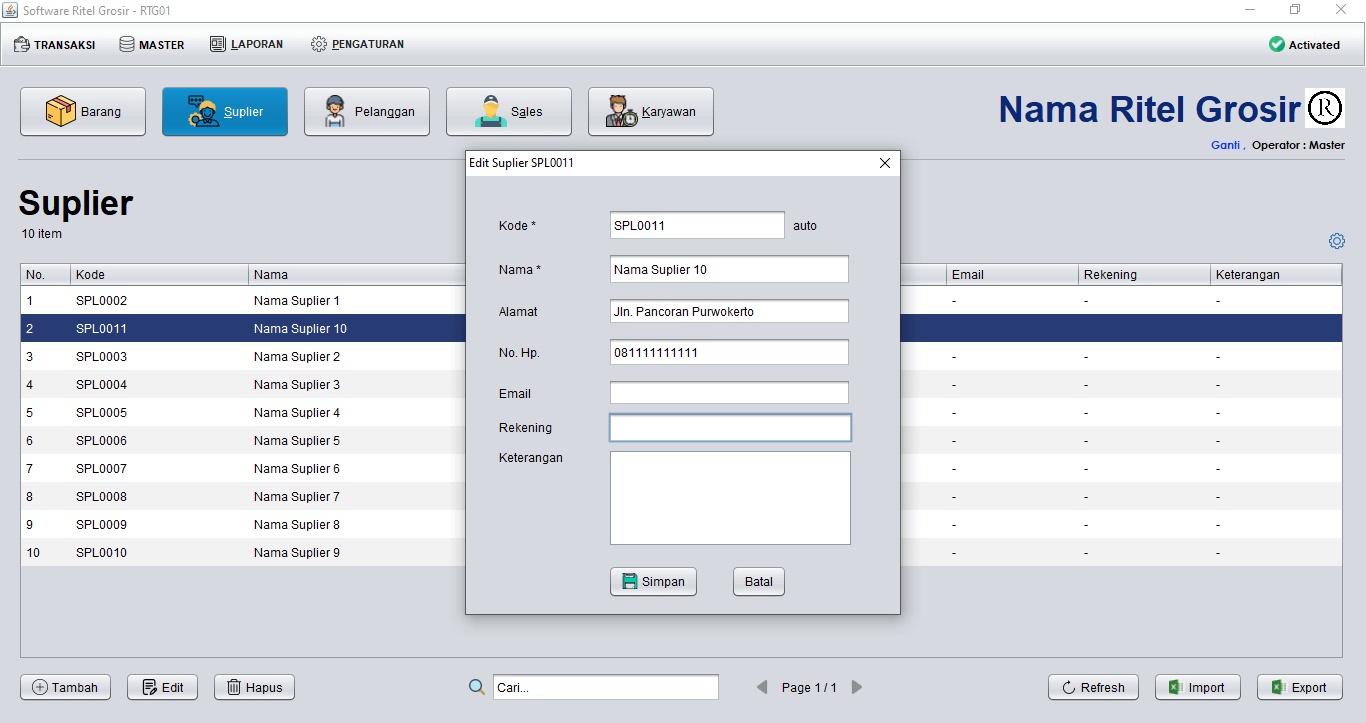Cancel editing with Batal button

pos(758,582)
